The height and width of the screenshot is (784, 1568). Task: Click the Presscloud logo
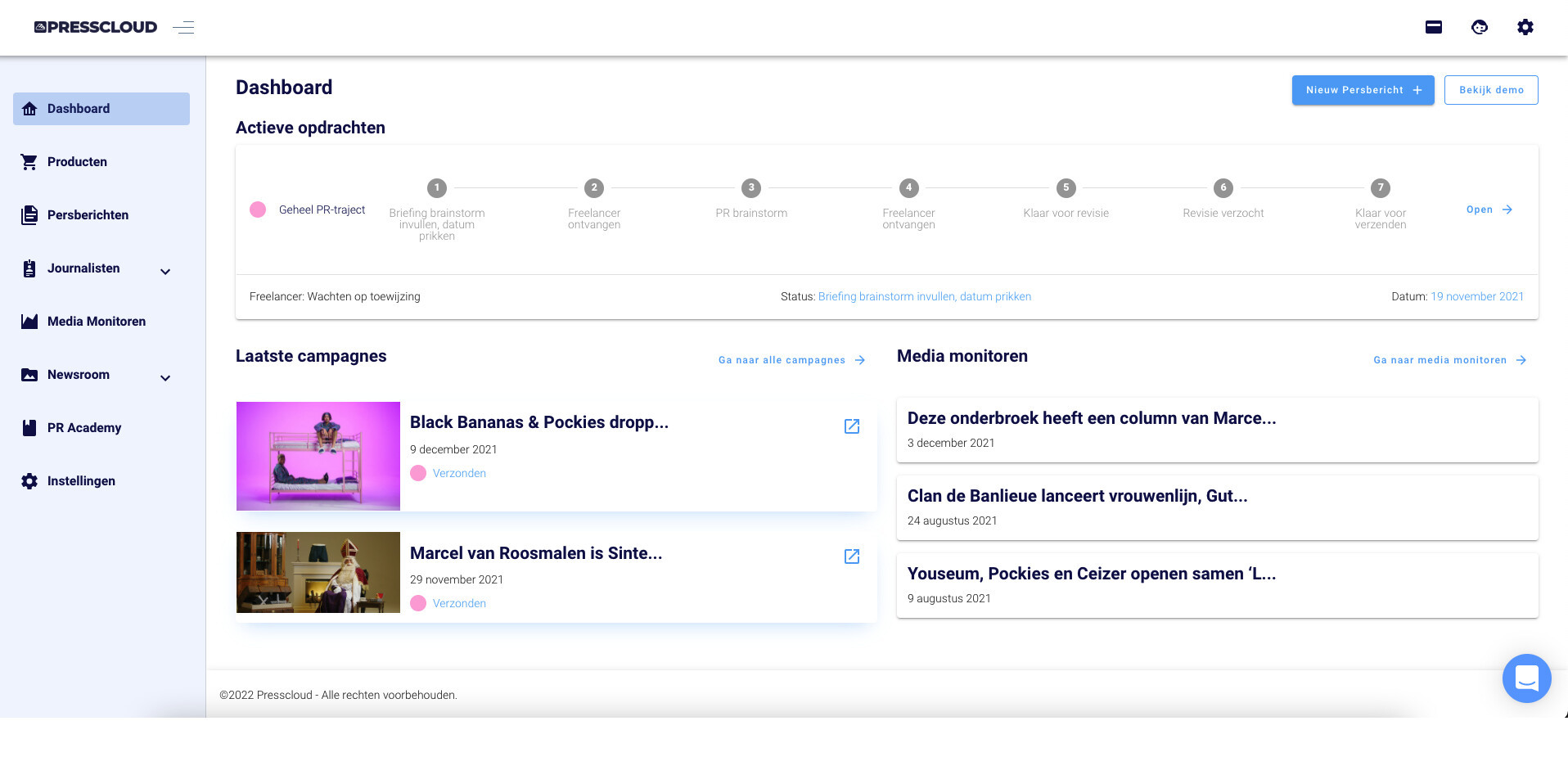coord(96,27)
